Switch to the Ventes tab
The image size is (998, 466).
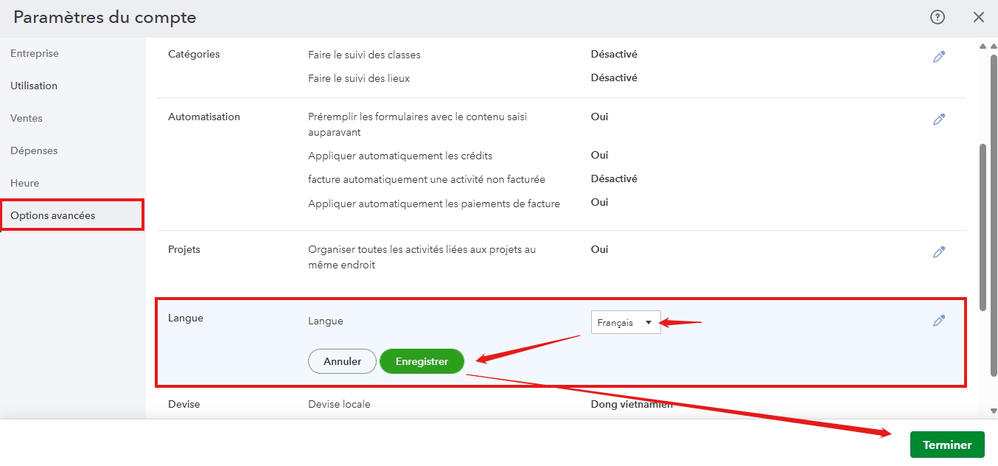click(27, 118)
